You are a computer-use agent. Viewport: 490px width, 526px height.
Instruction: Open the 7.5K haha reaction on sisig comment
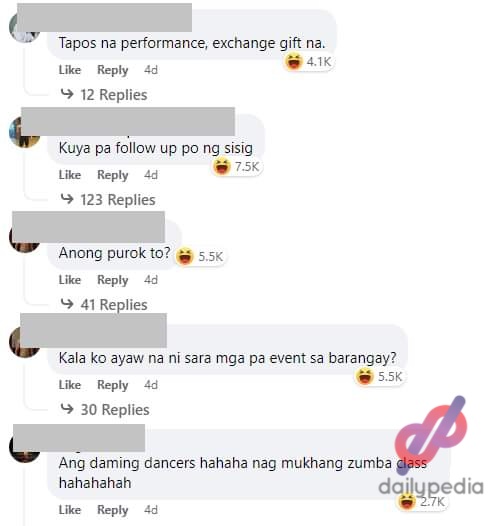point(236,166)
